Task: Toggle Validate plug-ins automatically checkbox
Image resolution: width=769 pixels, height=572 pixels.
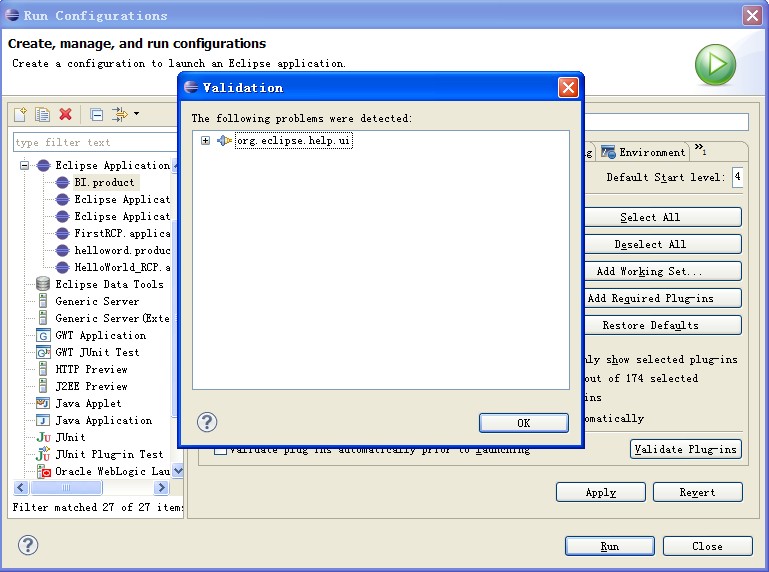Action: pos(221,450)
